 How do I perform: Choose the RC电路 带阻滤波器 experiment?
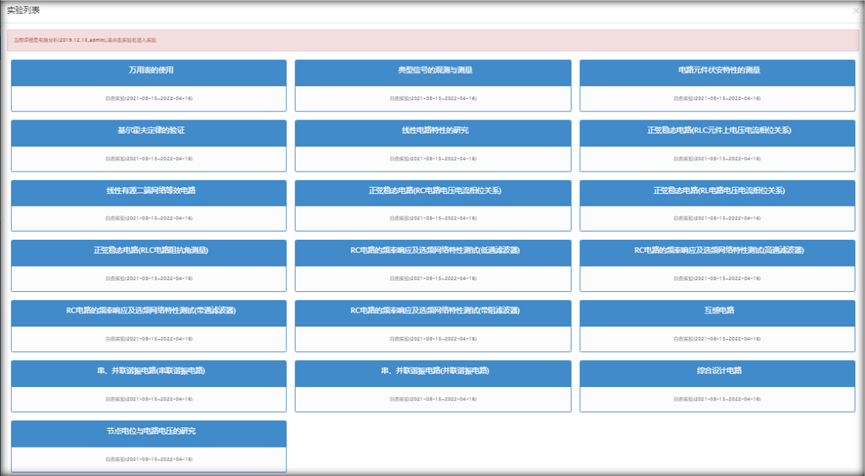coord(433,310)
